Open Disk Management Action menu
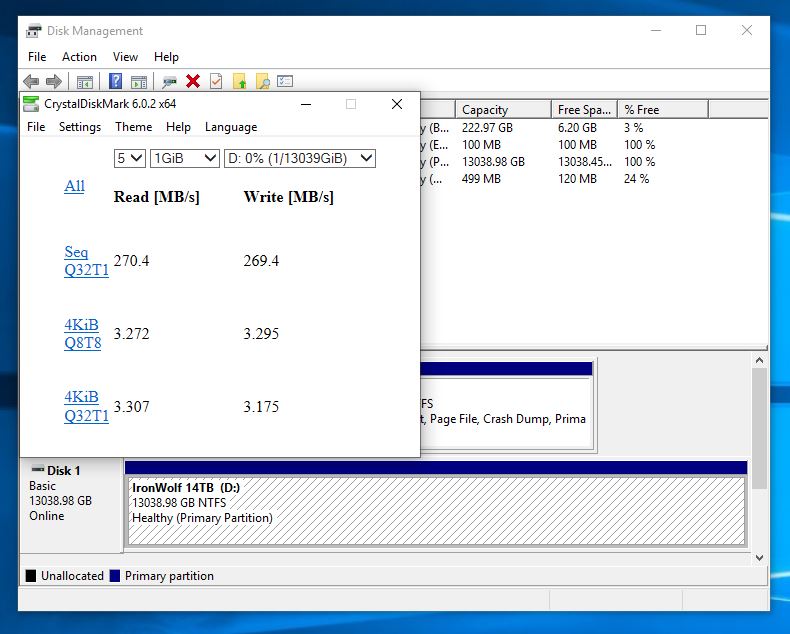This screenshot has width=790, height=634. [79, 57]
